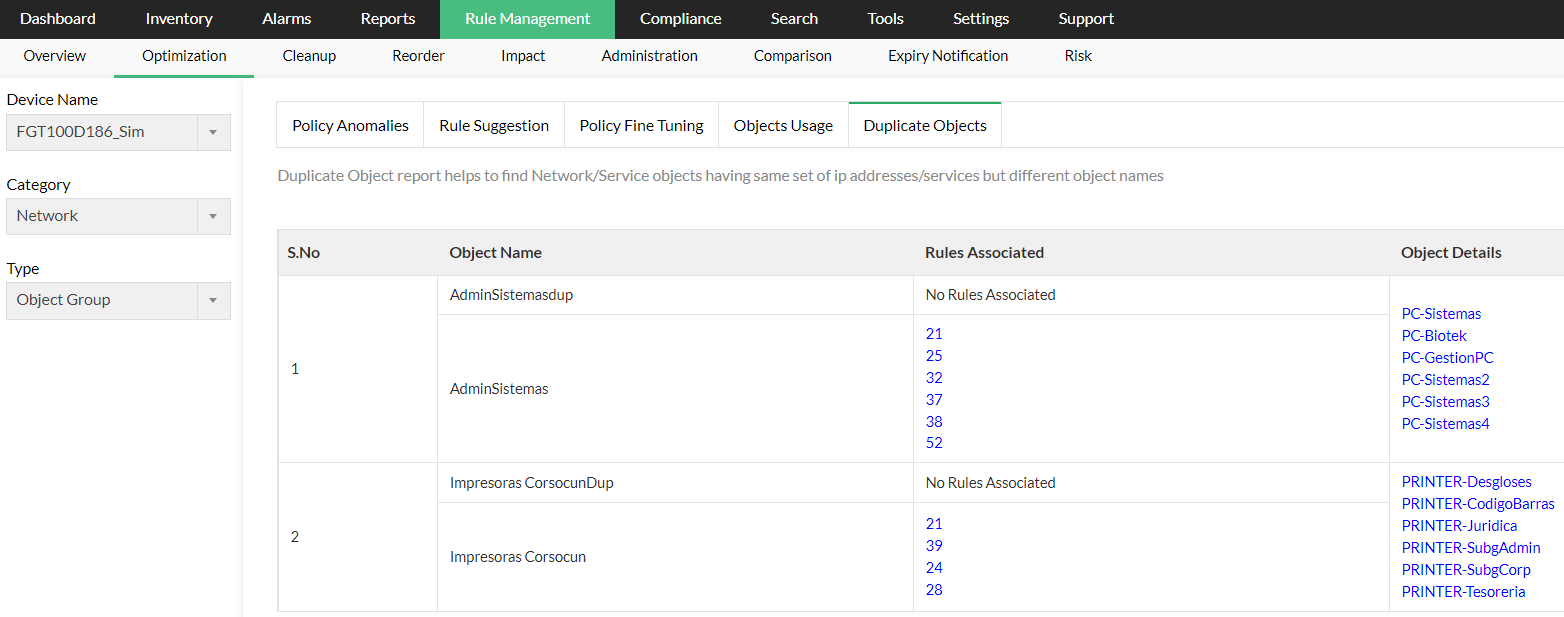Click PC-Sistemas4 object link
The image size is (1564, 617).
(1445, 424)
